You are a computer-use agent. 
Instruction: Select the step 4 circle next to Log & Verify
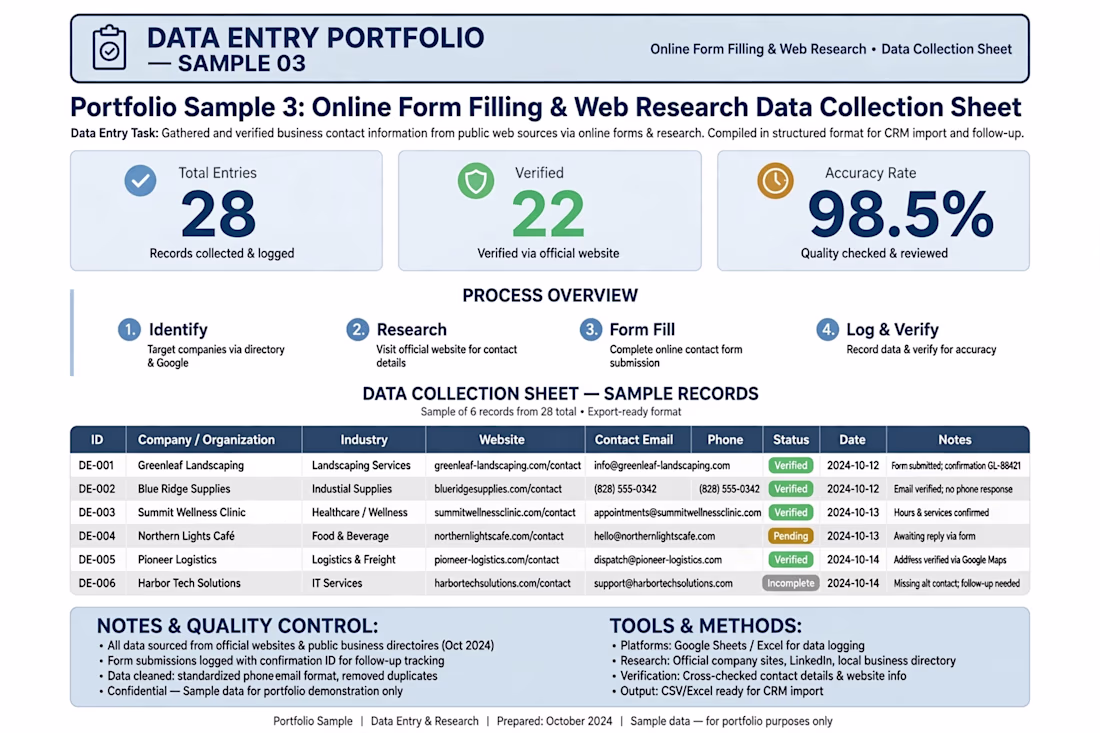pyautogui.click(x=828, y=329)
